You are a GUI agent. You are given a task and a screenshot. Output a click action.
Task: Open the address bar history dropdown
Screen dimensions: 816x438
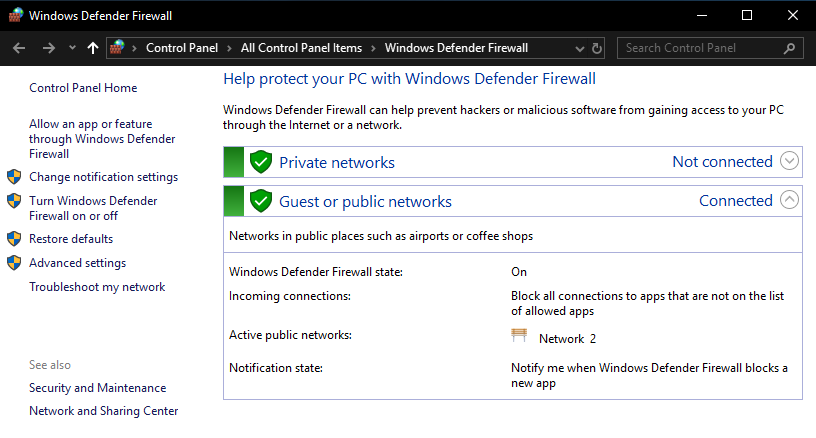click(x=580, y=48)
